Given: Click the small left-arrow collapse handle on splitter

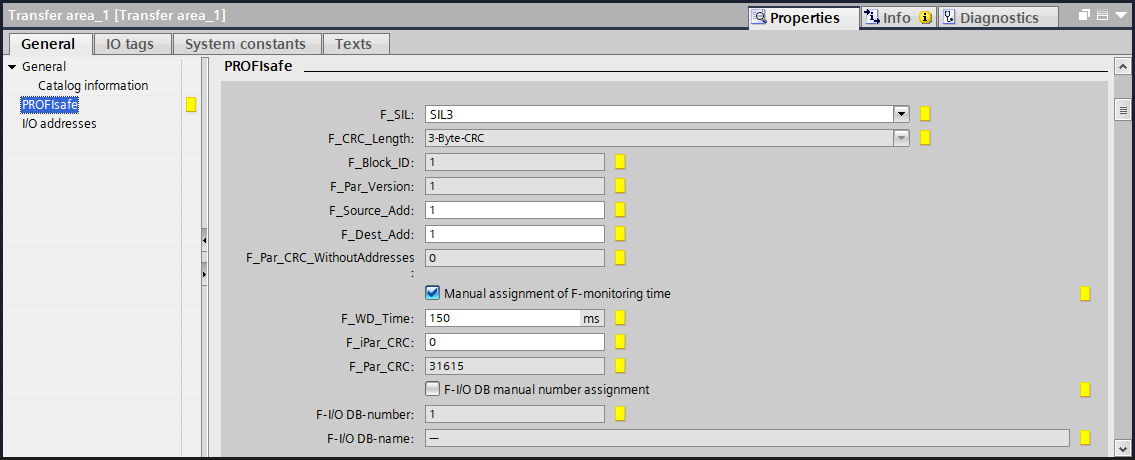Looking at the screenshot, I should click(x=204, y=241).
